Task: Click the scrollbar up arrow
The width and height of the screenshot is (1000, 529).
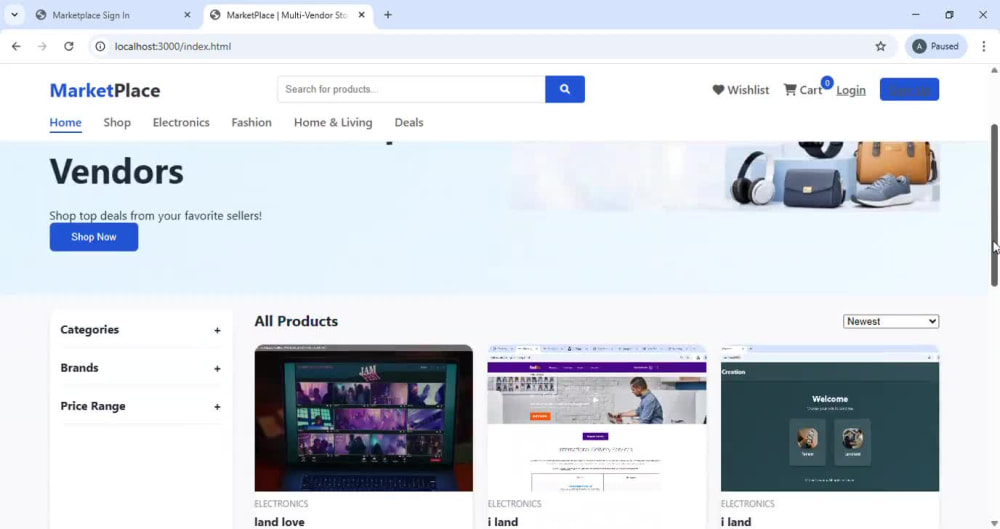Action: [x=994, y=70]
